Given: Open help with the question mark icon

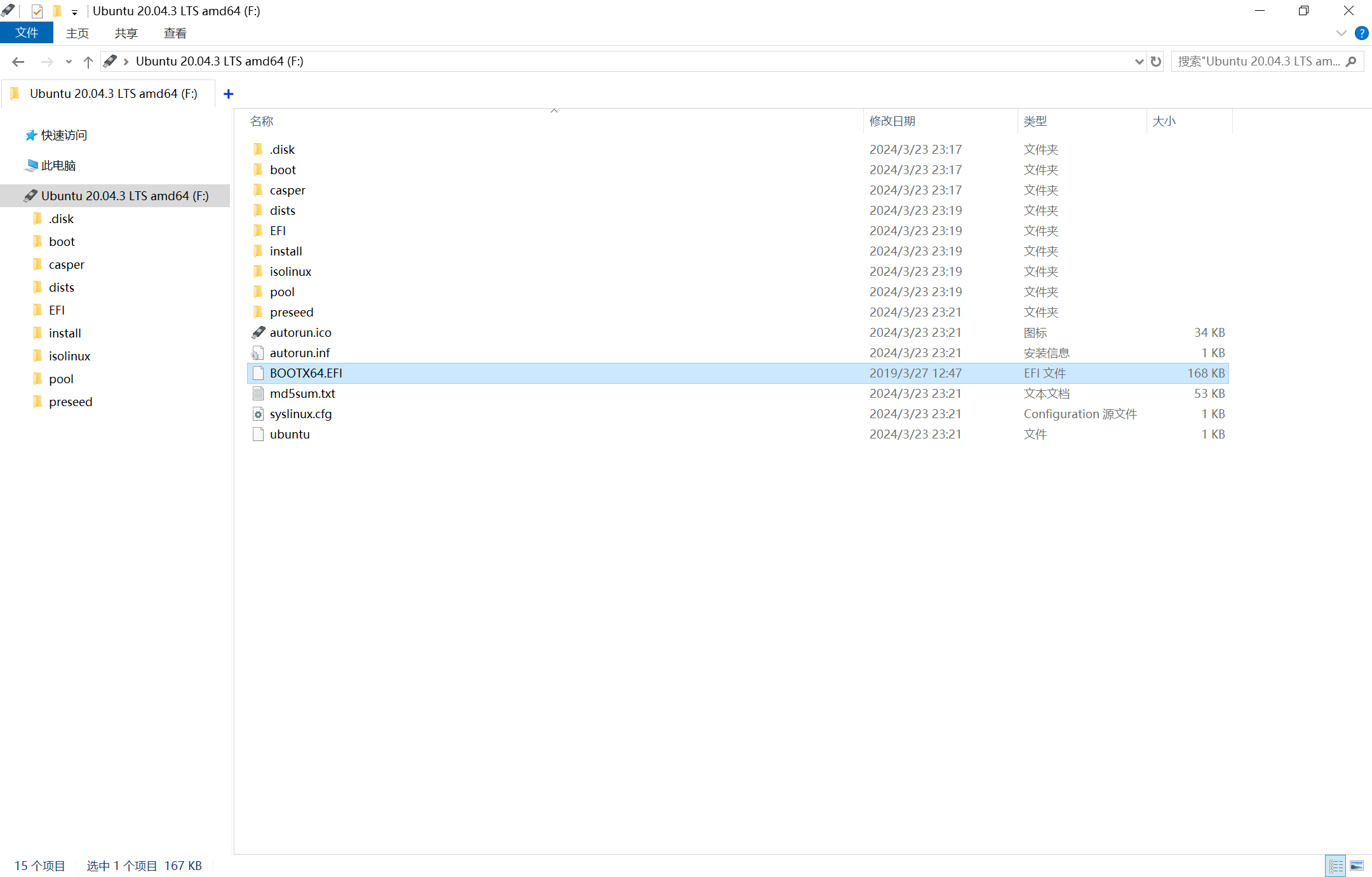Looking at the screenshot, I should [x=1361, y=33].
